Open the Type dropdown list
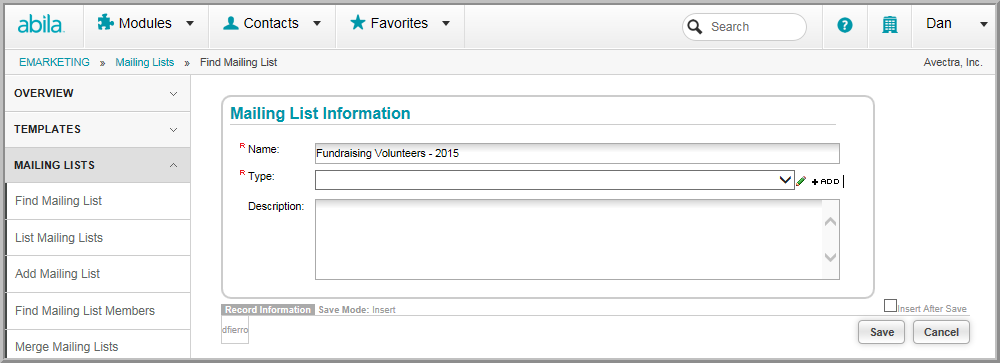The image size is (1000, 363). [x=554, y=180]
